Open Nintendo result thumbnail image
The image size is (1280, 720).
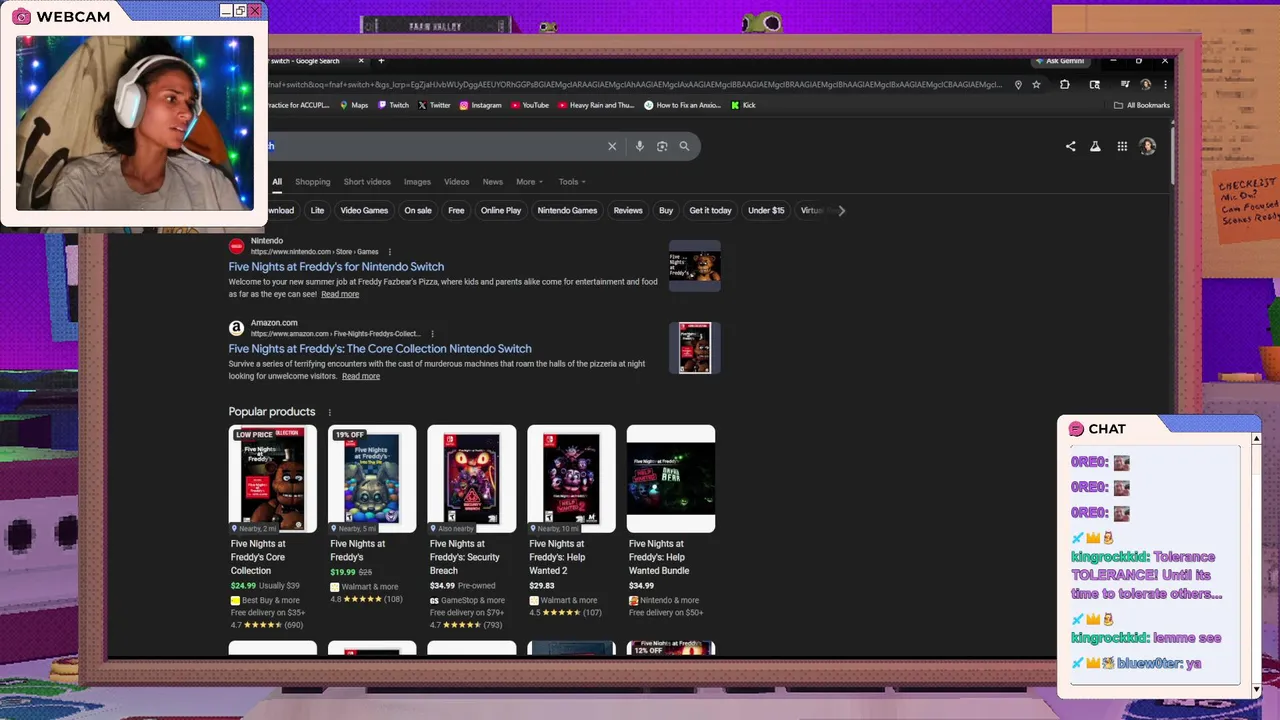(x=695, y=266)
